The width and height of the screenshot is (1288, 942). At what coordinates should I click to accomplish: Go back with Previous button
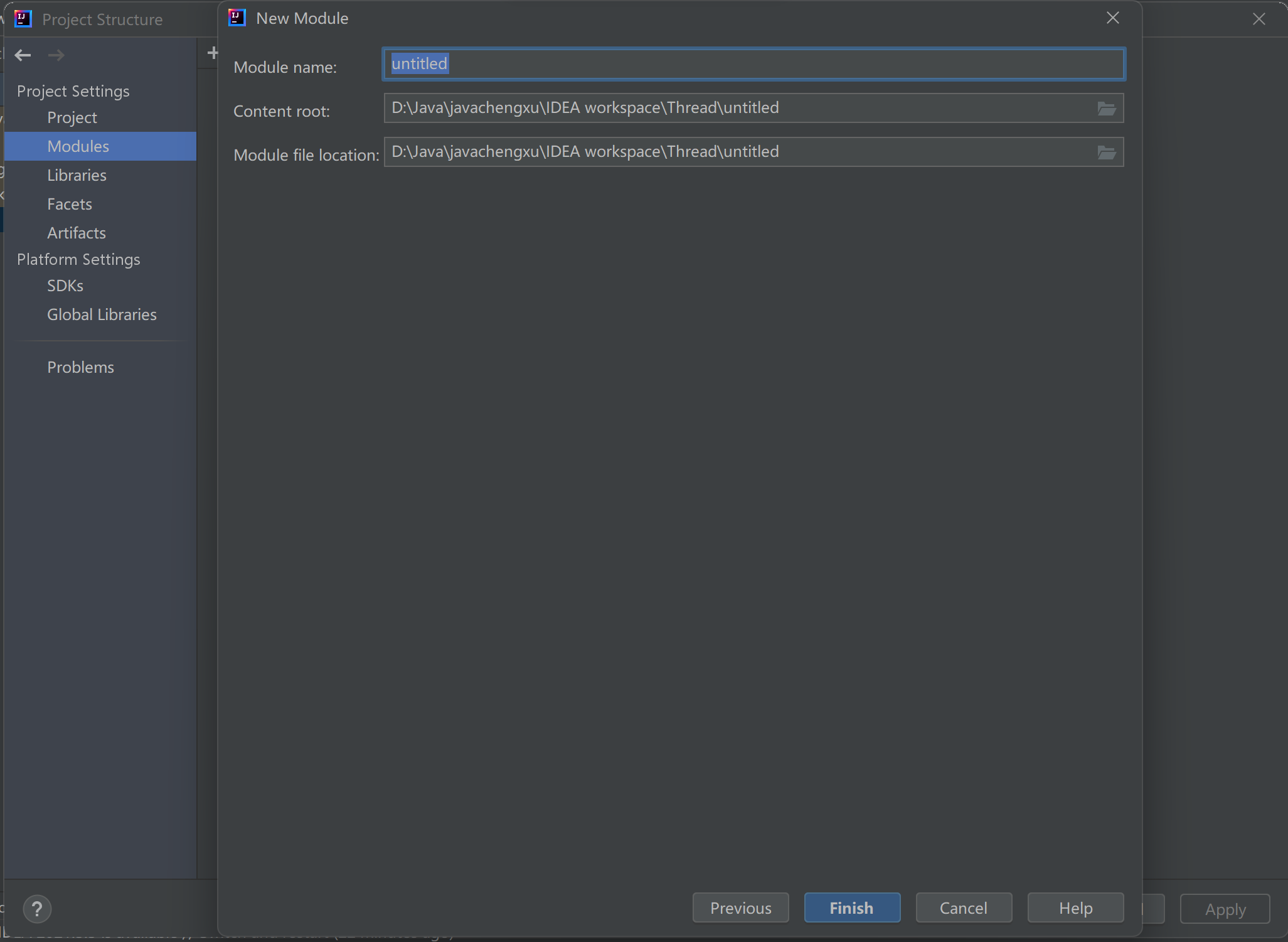(740, 907)
